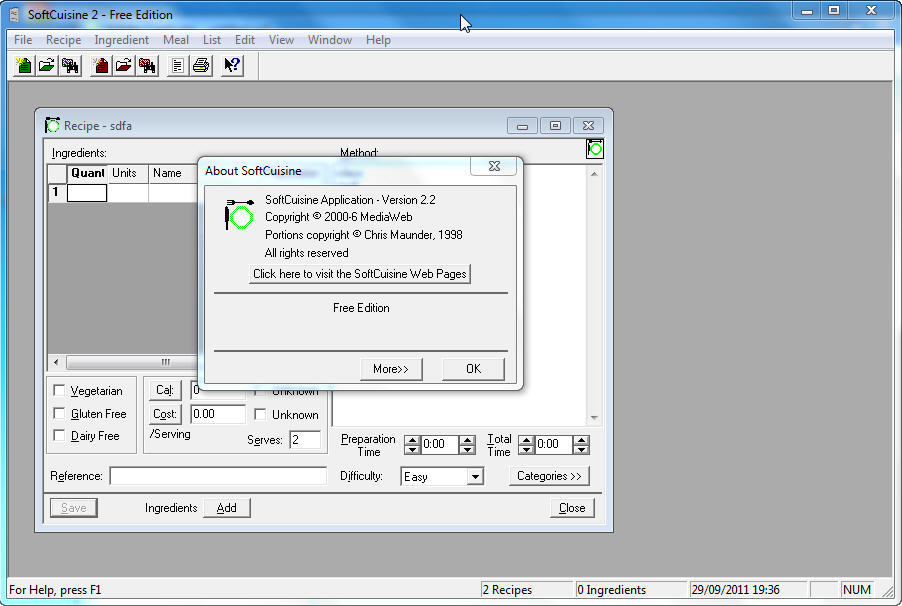Search recipes with green binoculars icon

point(70,66)
